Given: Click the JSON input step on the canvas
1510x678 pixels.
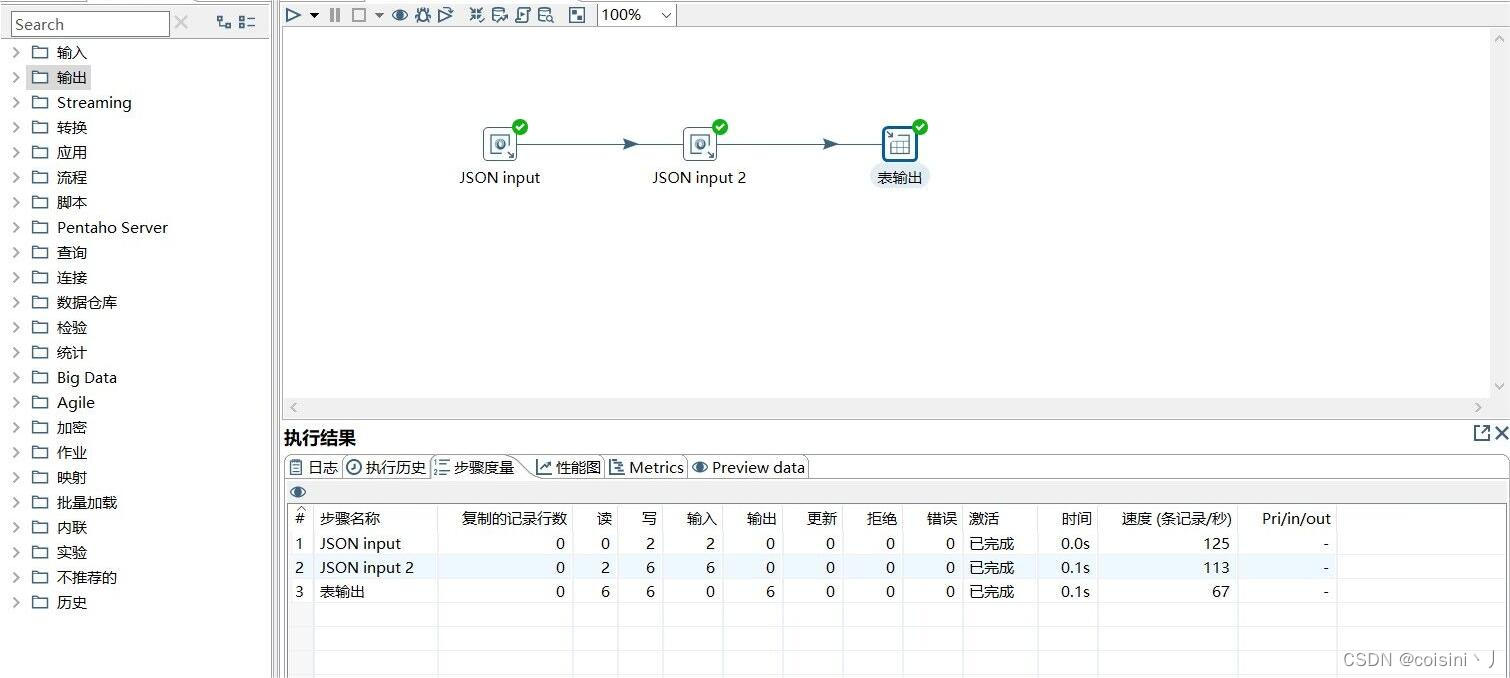Looking at the screenshot, I should pos(500,143).
